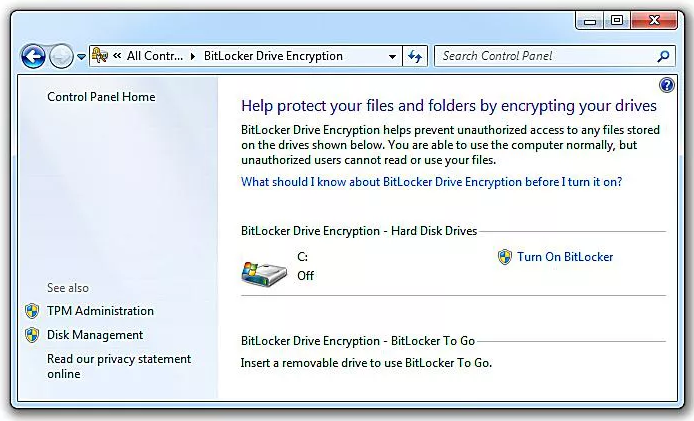Read our privacy statement online
The height and width of the screenshot is (421, 694).
(119, 366)
